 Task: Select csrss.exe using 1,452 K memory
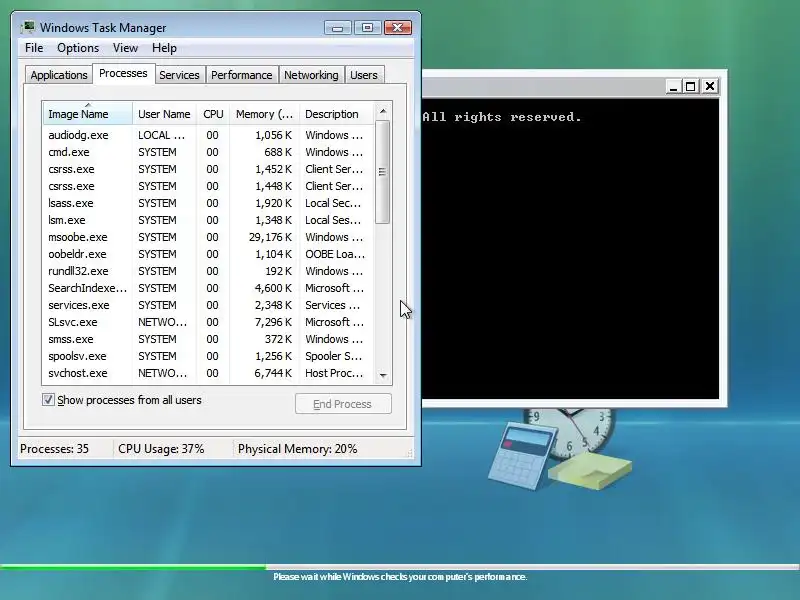tap(209, 169)
